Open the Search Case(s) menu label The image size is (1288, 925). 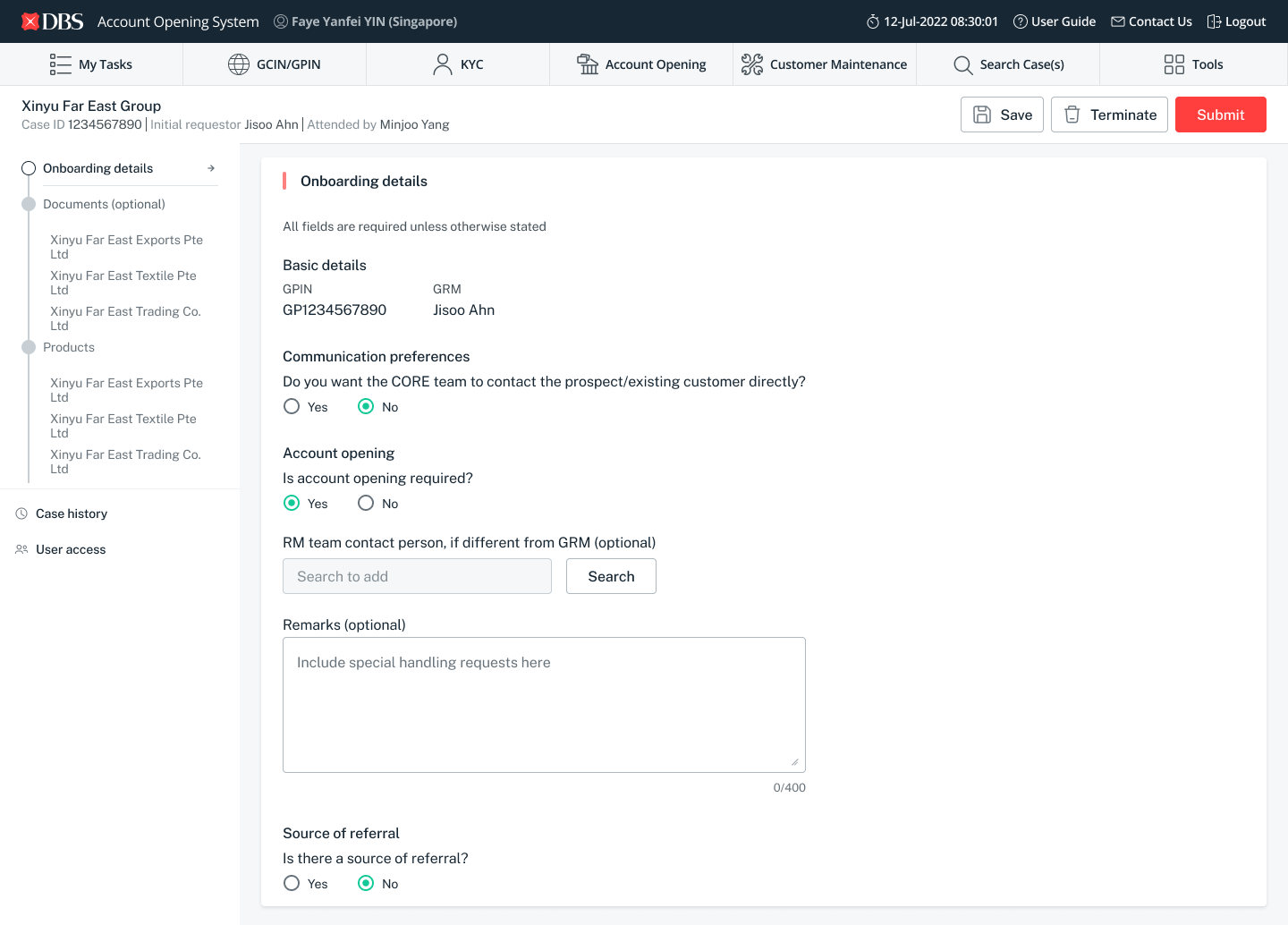(x=1022, y=64)
